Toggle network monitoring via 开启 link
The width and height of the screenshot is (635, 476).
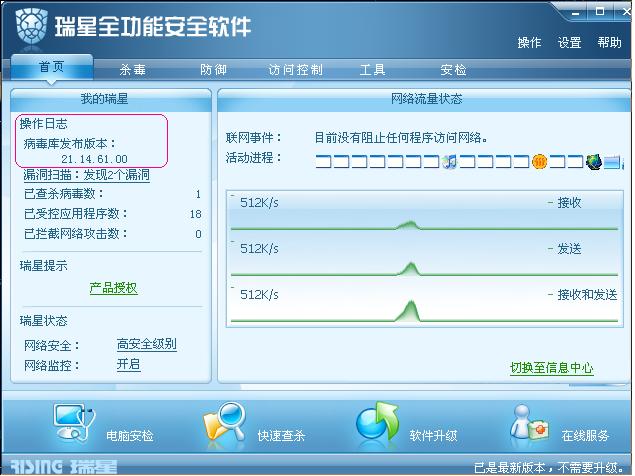[128, 365]
